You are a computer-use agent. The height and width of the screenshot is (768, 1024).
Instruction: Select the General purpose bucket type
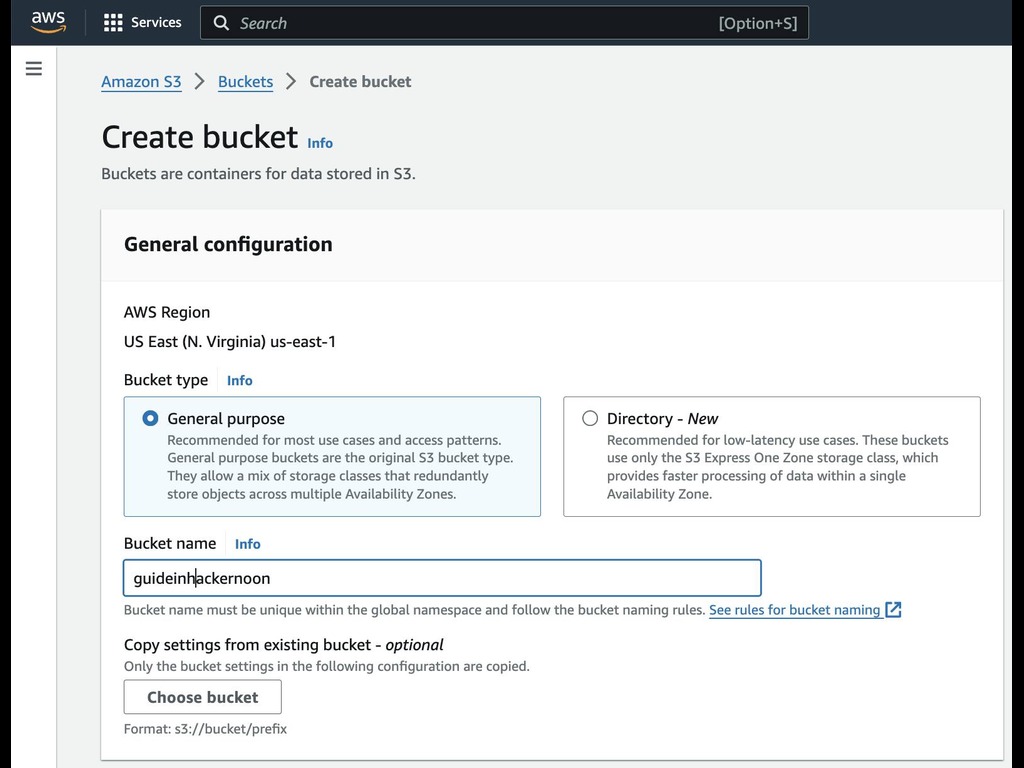pyautogui.click(x=150, y=418)
